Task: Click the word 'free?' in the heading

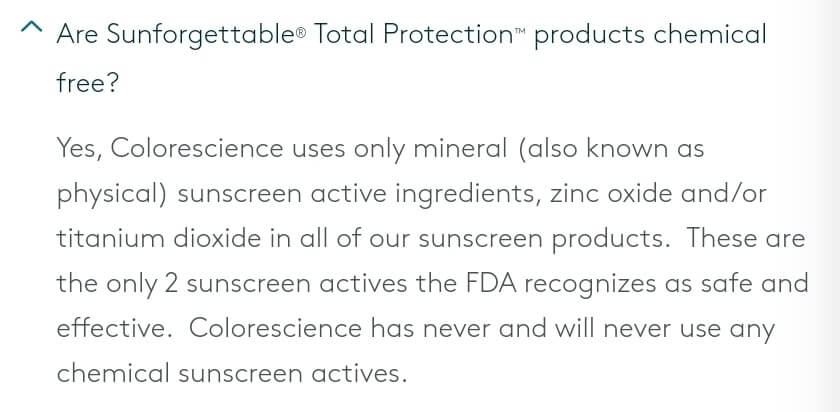Action: pyautogui.click(x=87, y=82)
